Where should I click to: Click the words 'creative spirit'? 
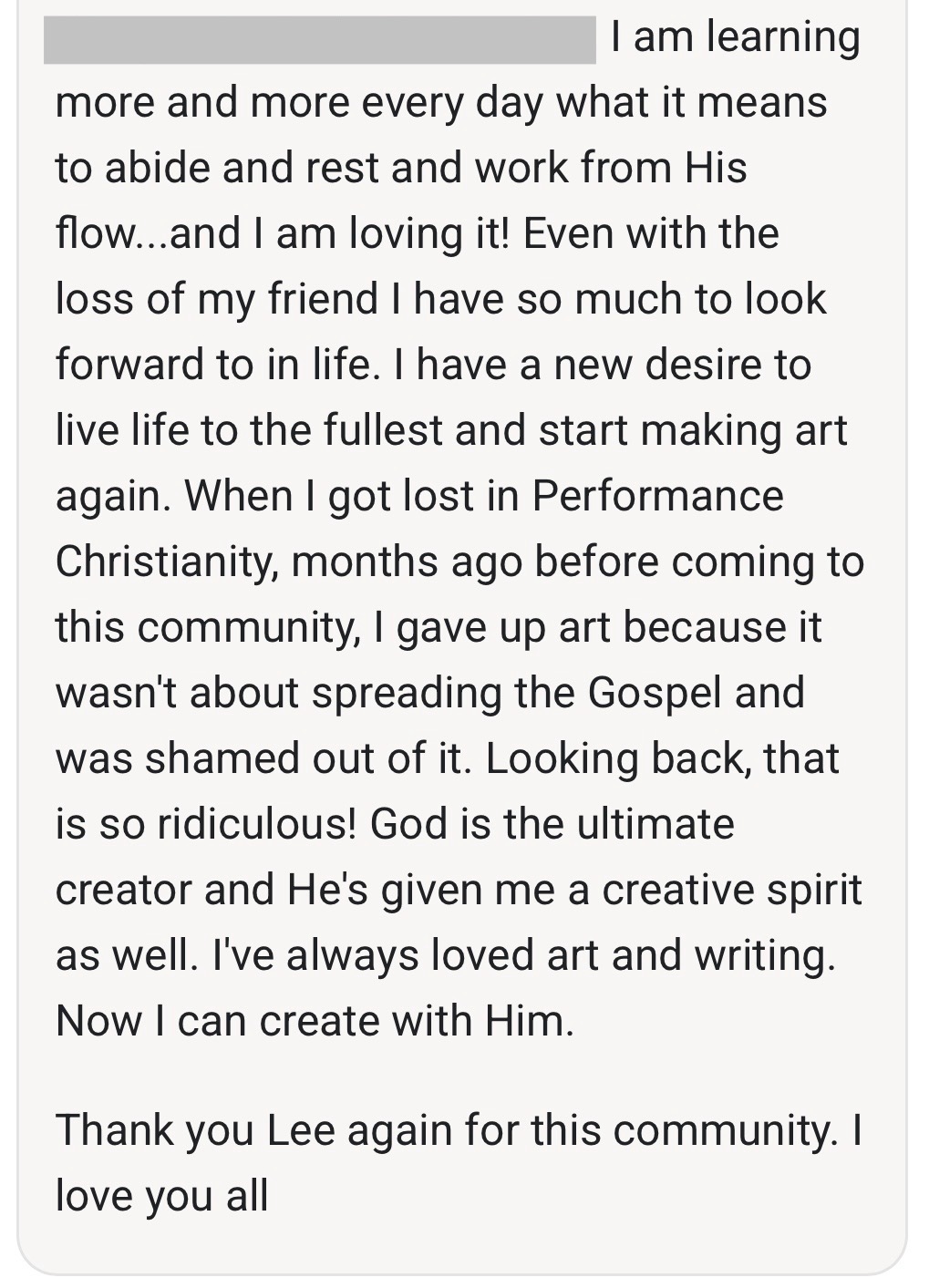pos(731,890)
